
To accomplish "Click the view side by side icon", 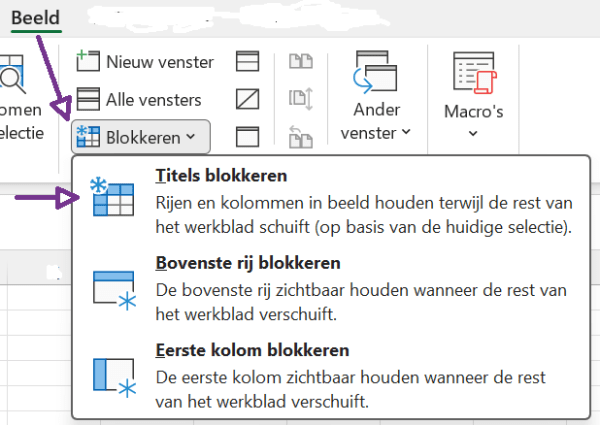I will tap(301, 61).
